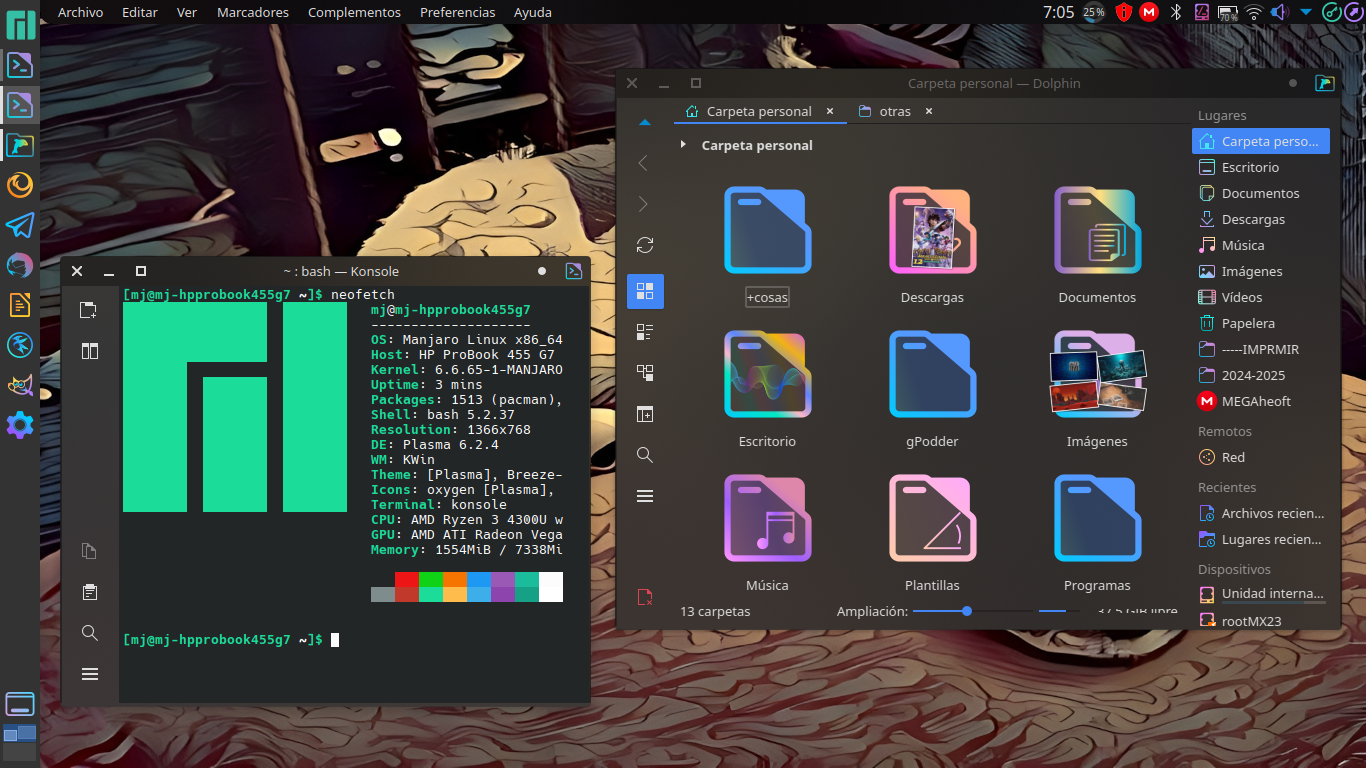This screenshot has width=1366, height=768.
Task: Open Dolphin file manager from dock
Action: (x=20, y=145)
